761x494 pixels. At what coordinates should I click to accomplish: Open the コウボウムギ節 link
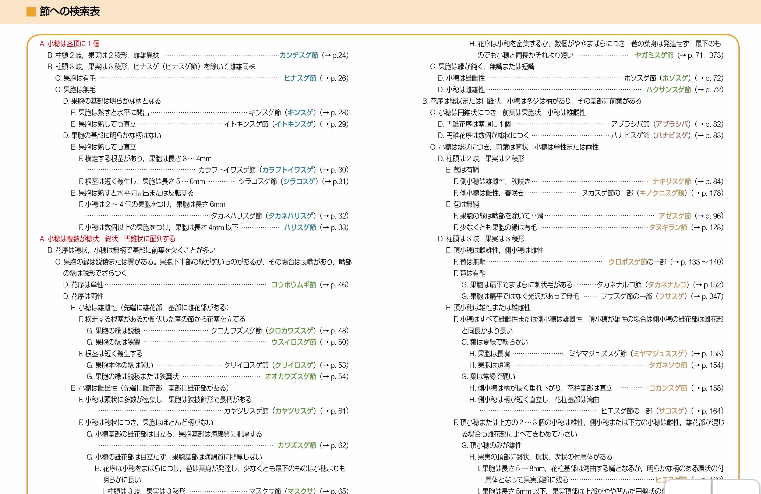tap(294, 285)
